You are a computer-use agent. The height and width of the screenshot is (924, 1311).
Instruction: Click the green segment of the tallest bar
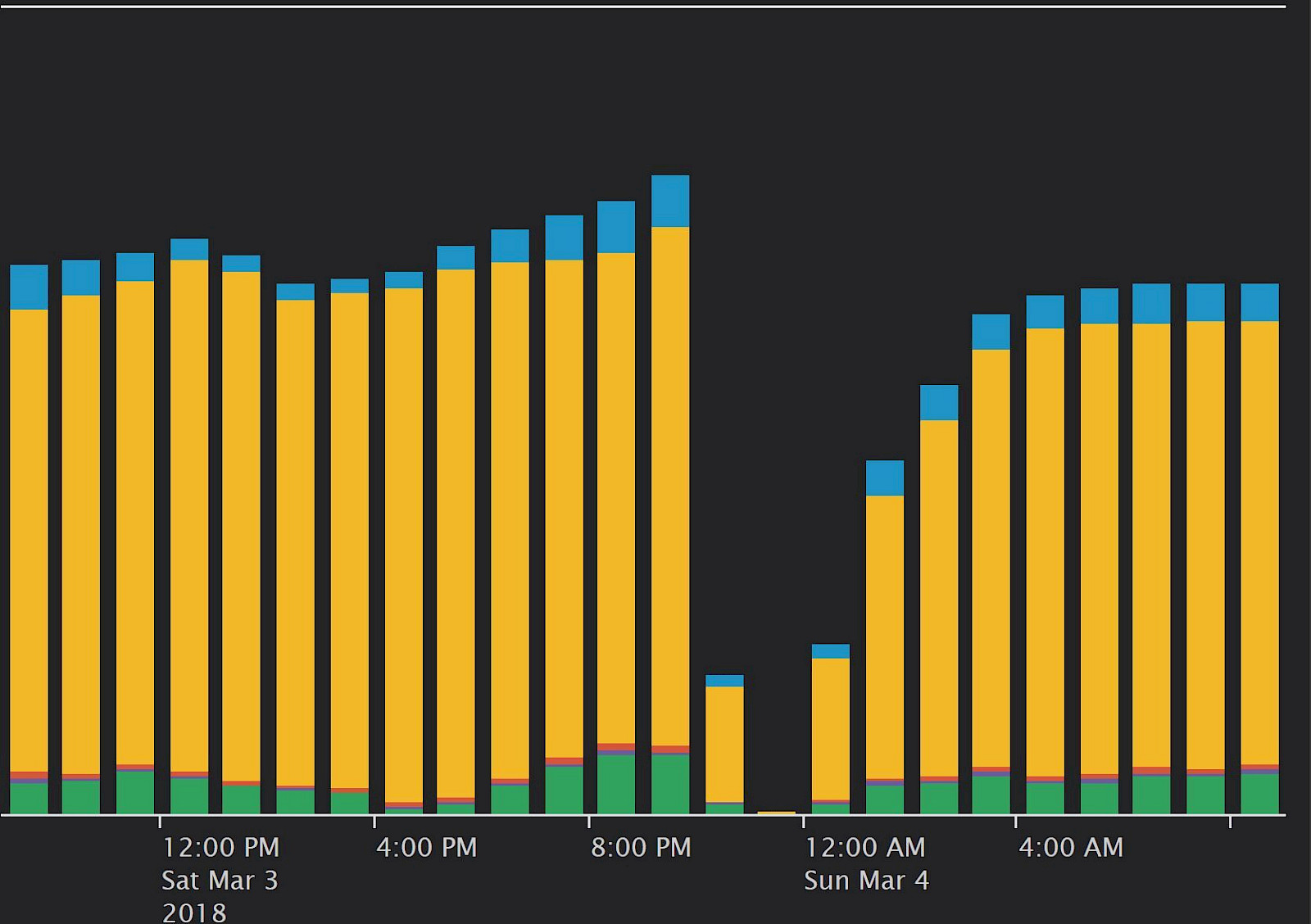[x=669, y=783]
